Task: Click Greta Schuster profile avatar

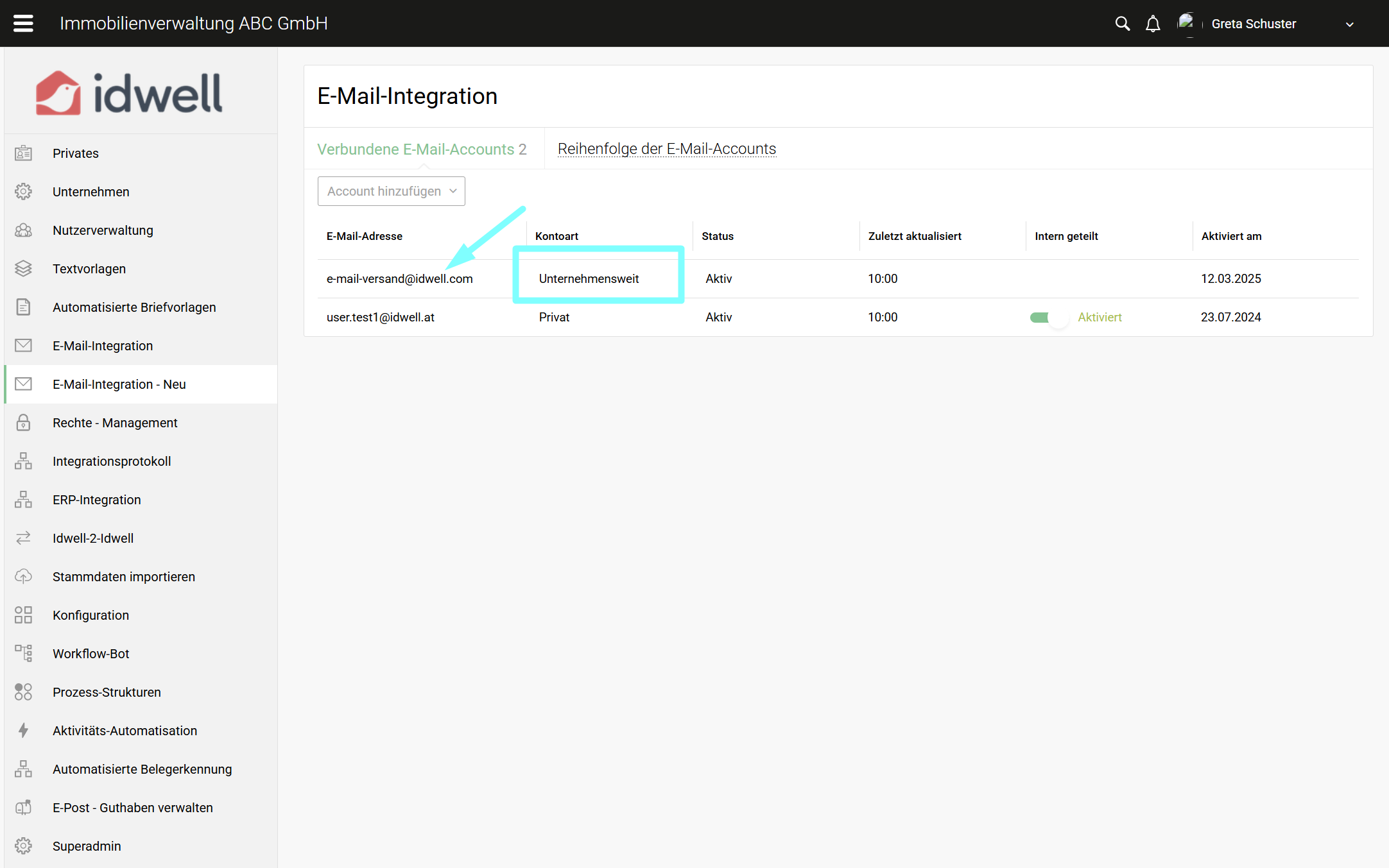Action: point(1186,23)
